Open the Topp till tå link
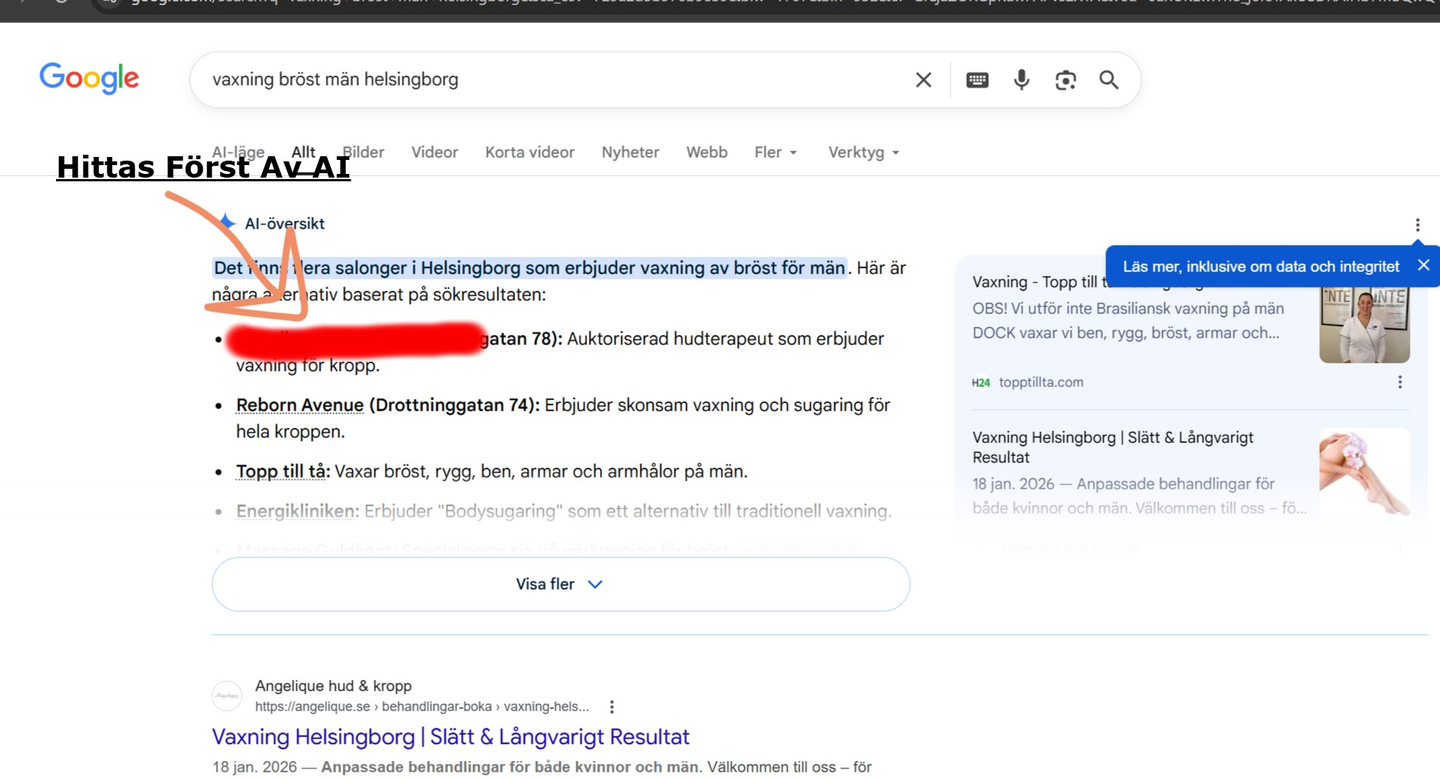 click(281, 471)
